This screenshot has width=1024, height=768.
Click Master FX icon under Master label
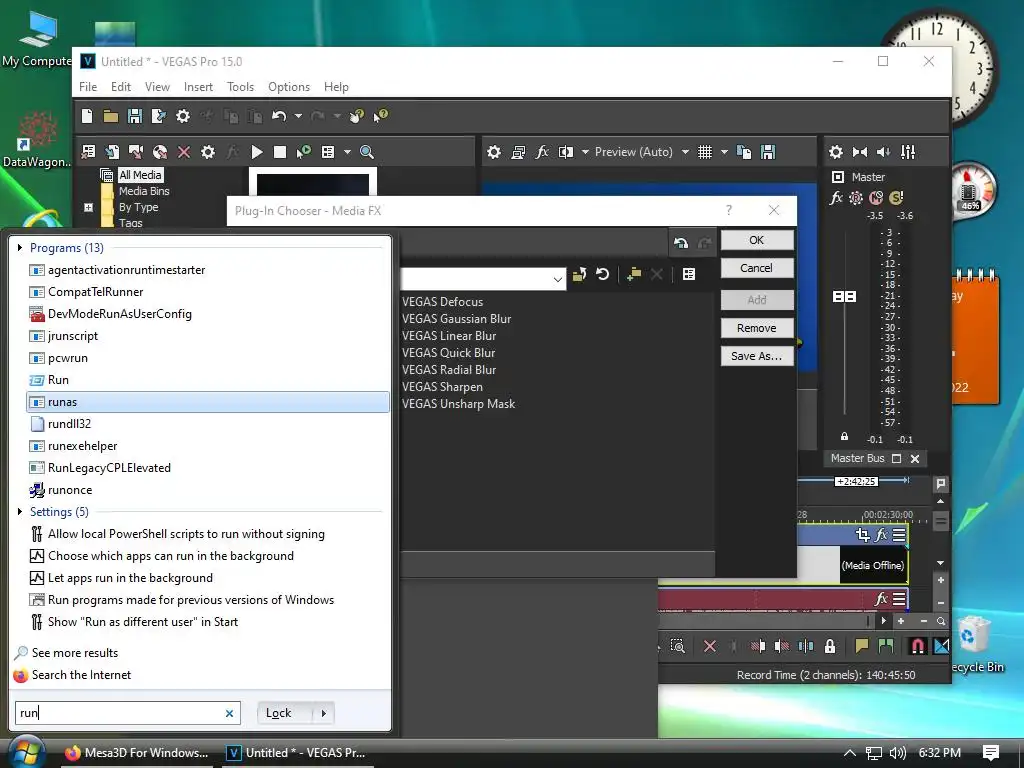(836, 198)
